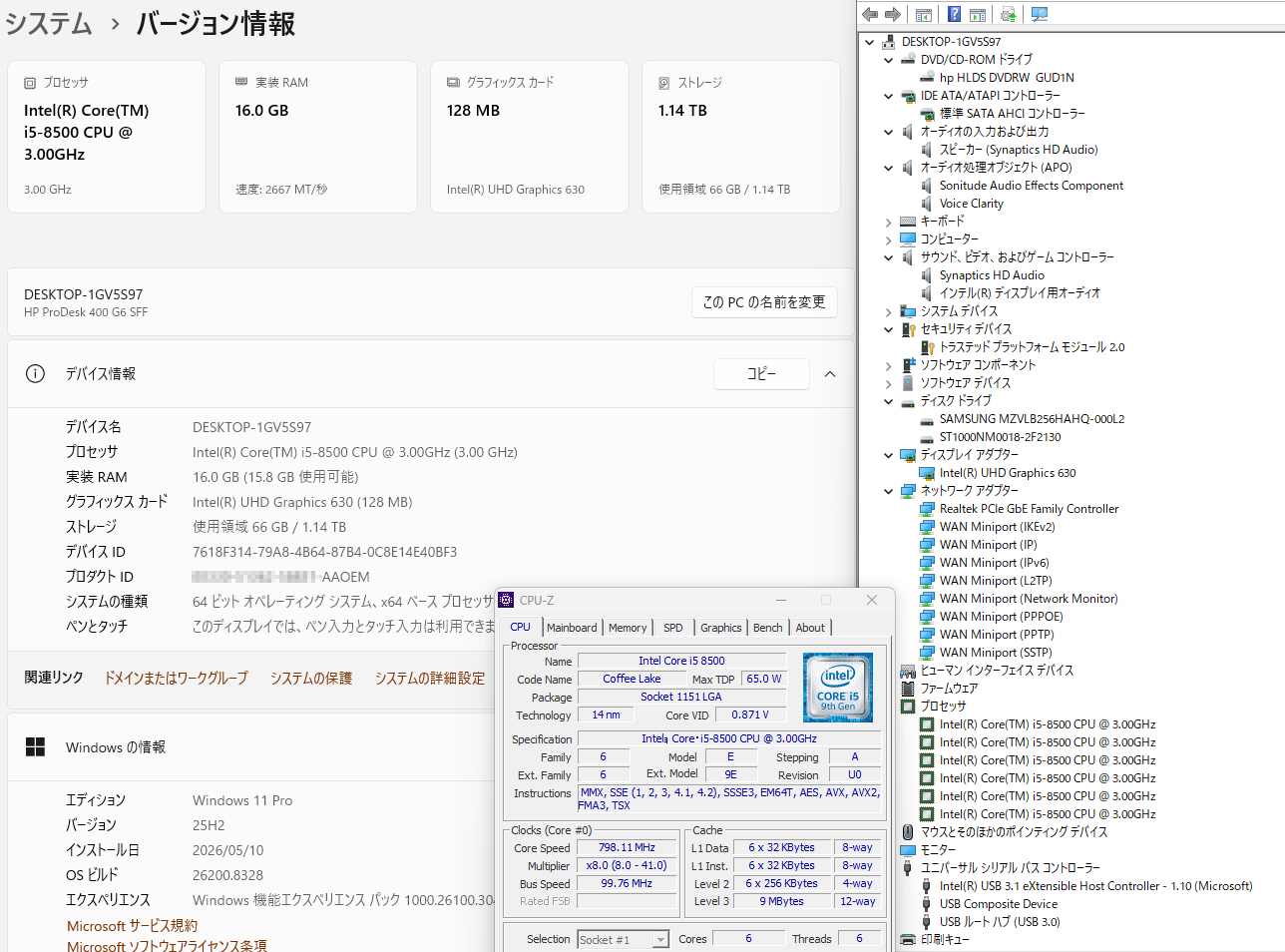Collapse the ディスク ドライブ category

(x=889, y=401)
